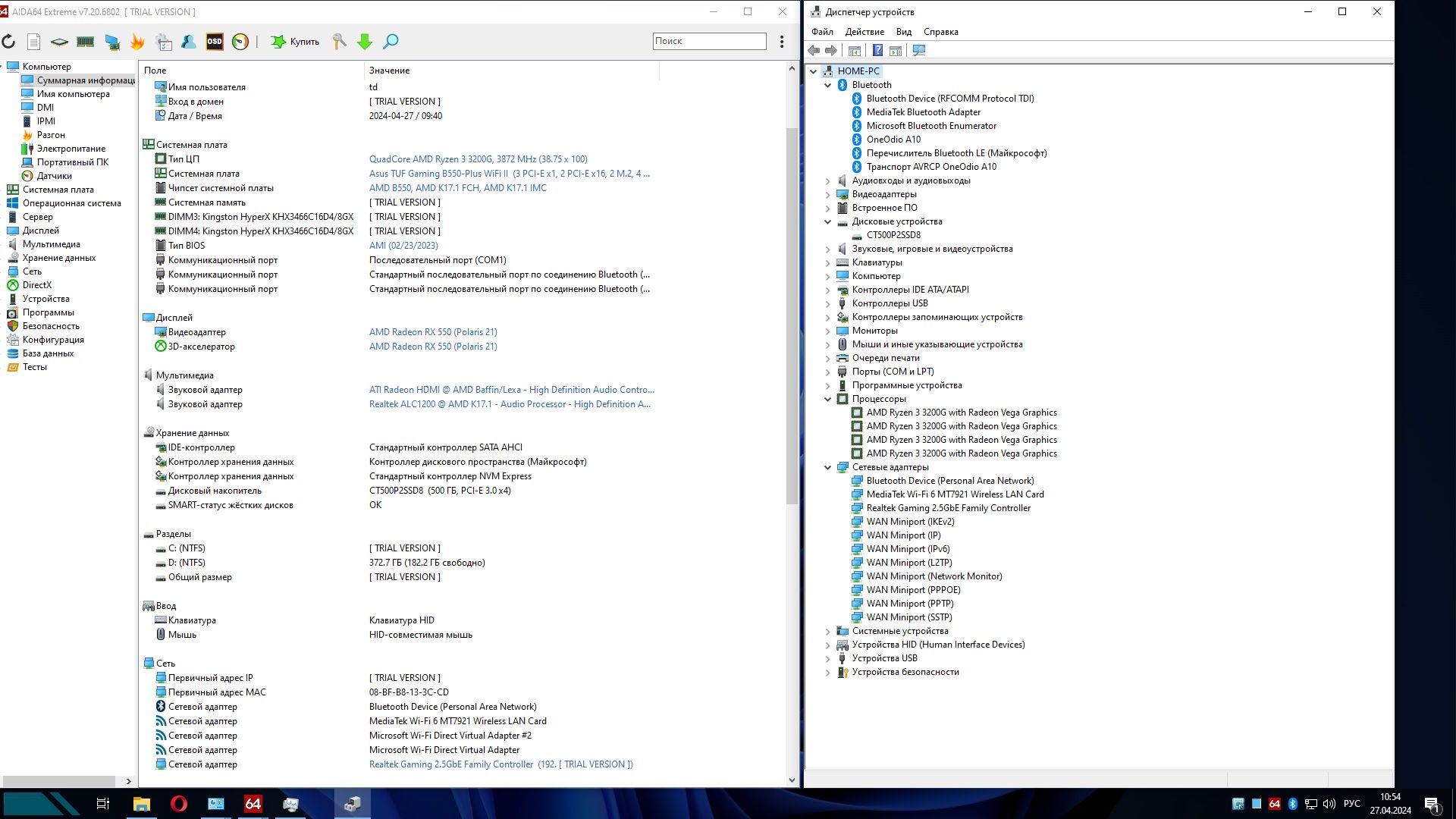The height and width of the screenshot is (819, 1456).
Task: Click the scan for hardware changes monitor icon
Action: (919, 51)
